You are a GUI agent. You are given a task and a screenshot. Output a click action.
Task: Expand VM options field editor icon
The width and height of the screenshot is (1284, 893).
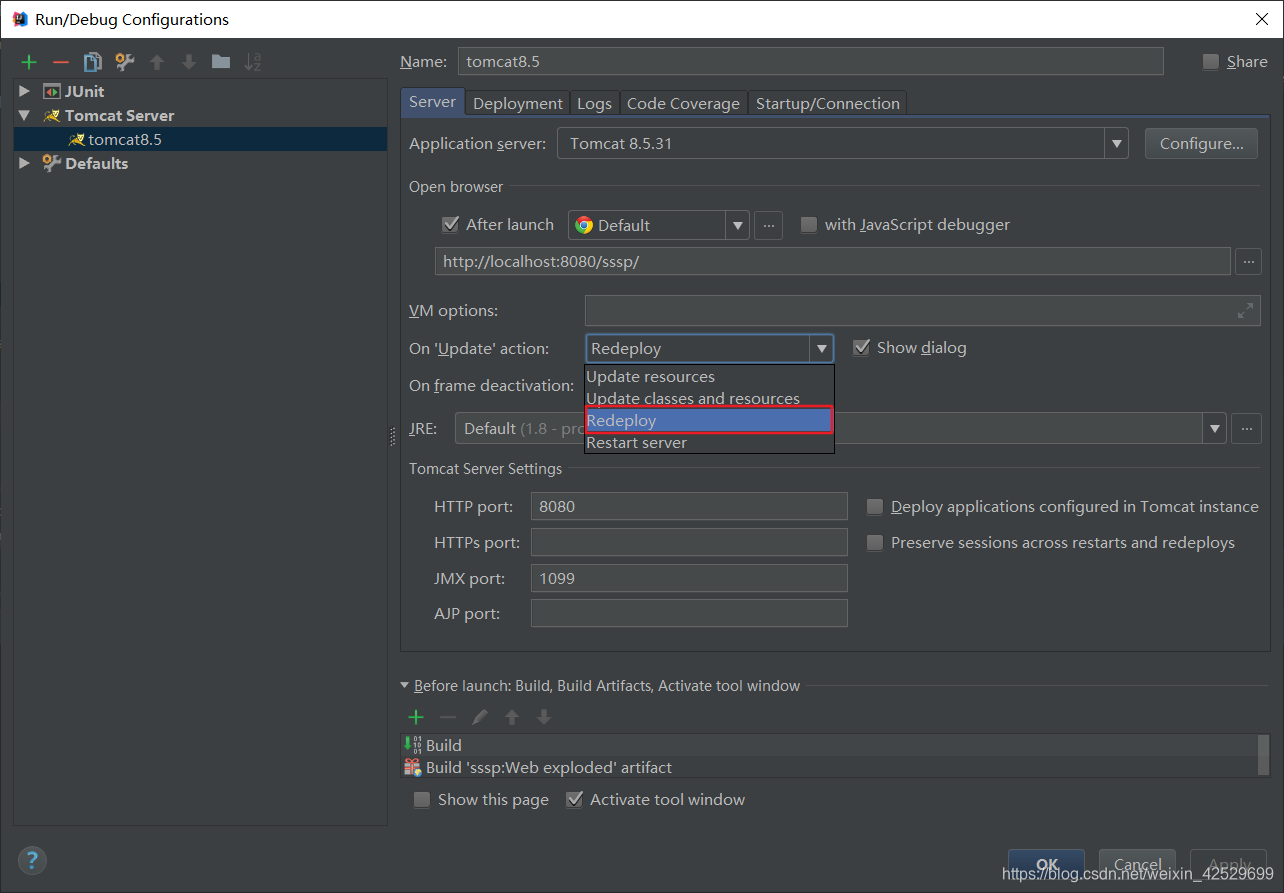click(1245, 311)
